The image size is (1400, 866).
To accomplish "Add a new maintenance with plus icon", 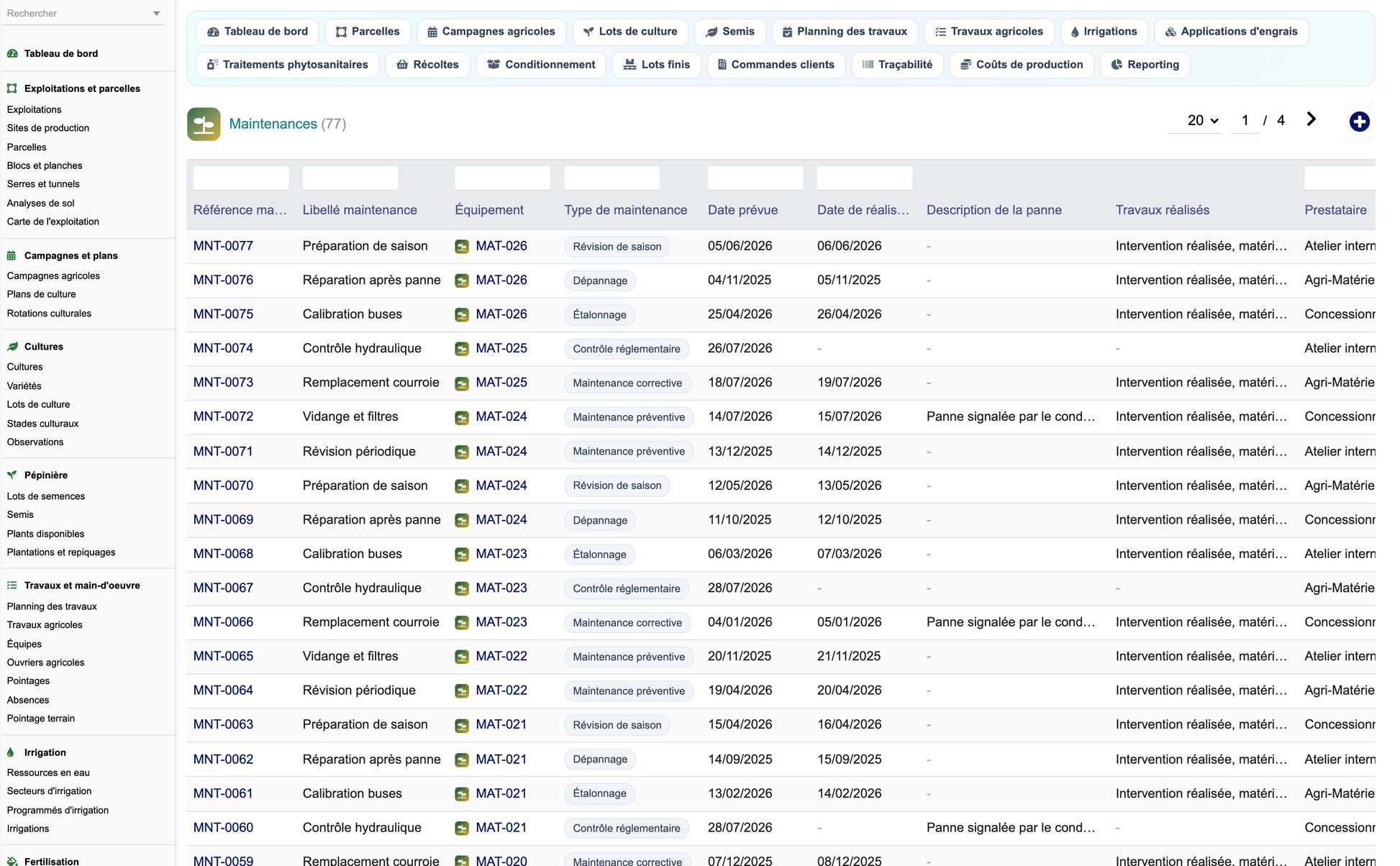I will 1359,122.
